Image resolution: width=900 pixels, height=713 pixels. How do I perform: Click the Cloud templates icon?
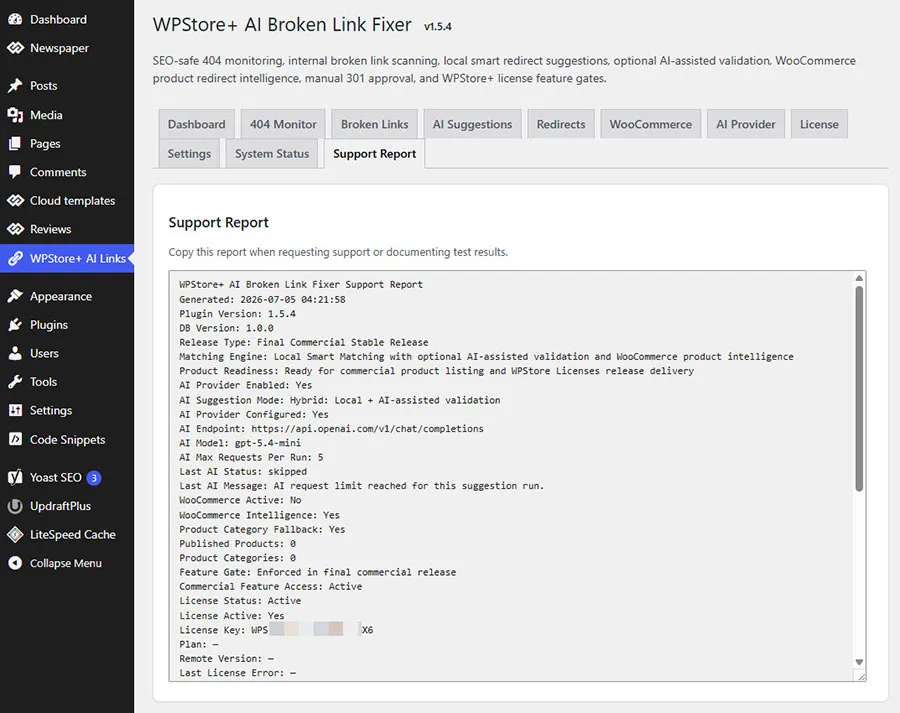[15, 201]
